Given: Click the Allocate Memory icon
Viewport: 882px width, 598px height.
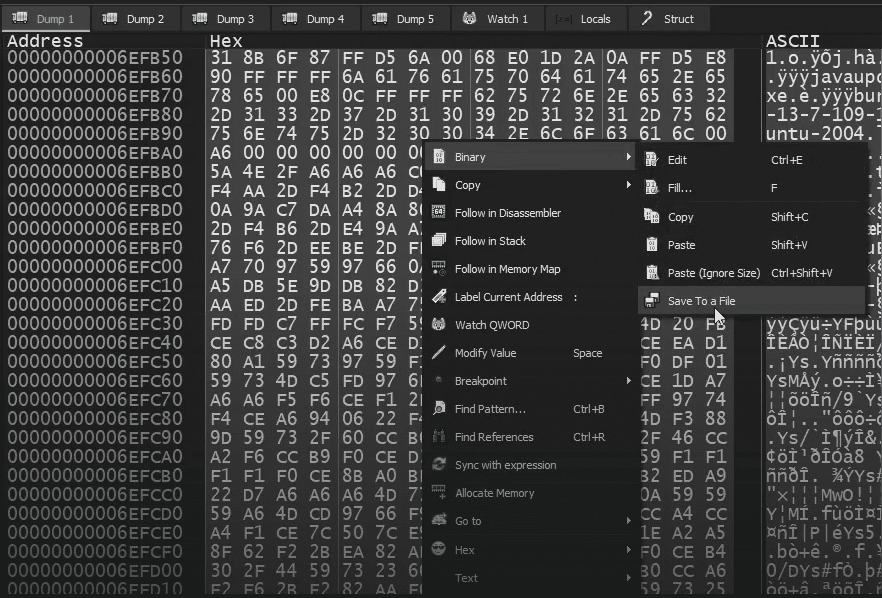Looking at the screenshot, I should pyautogui.click(x=439, y=493).
